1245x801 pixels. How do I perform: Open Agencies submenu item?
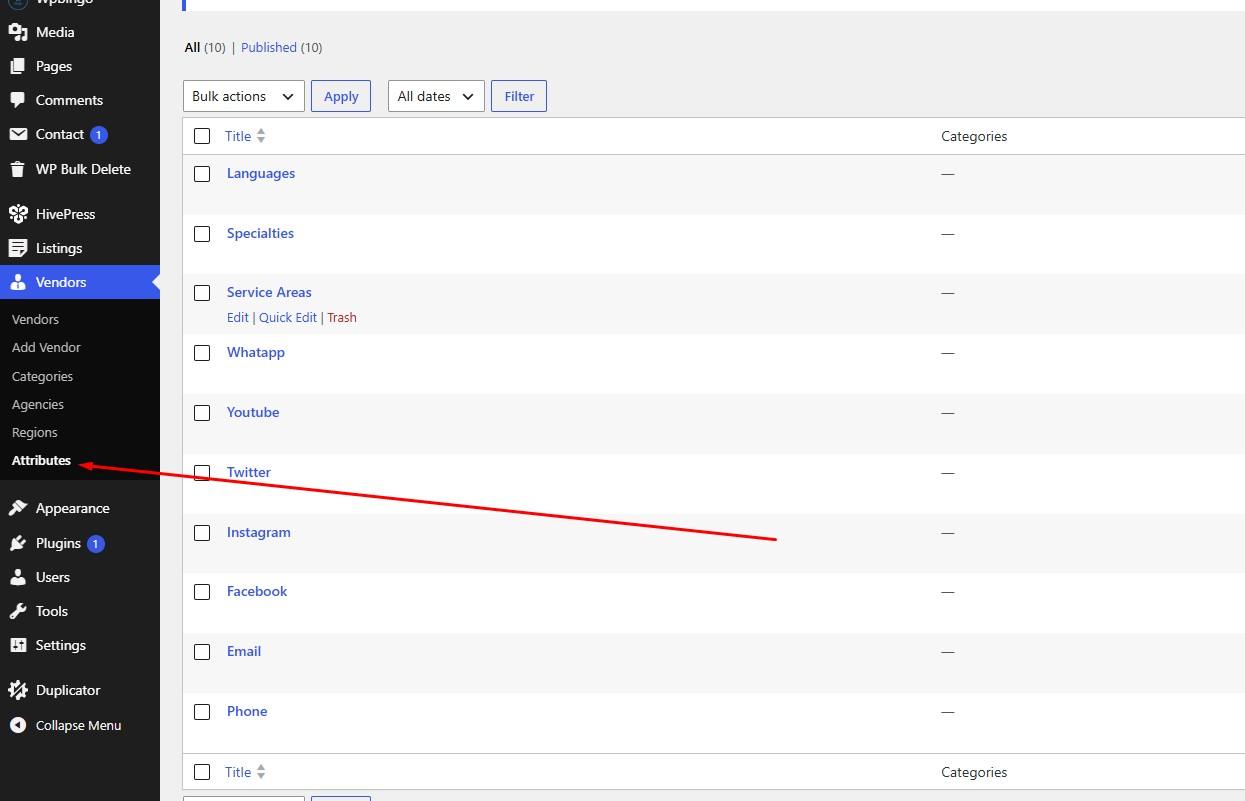(38, 404)
